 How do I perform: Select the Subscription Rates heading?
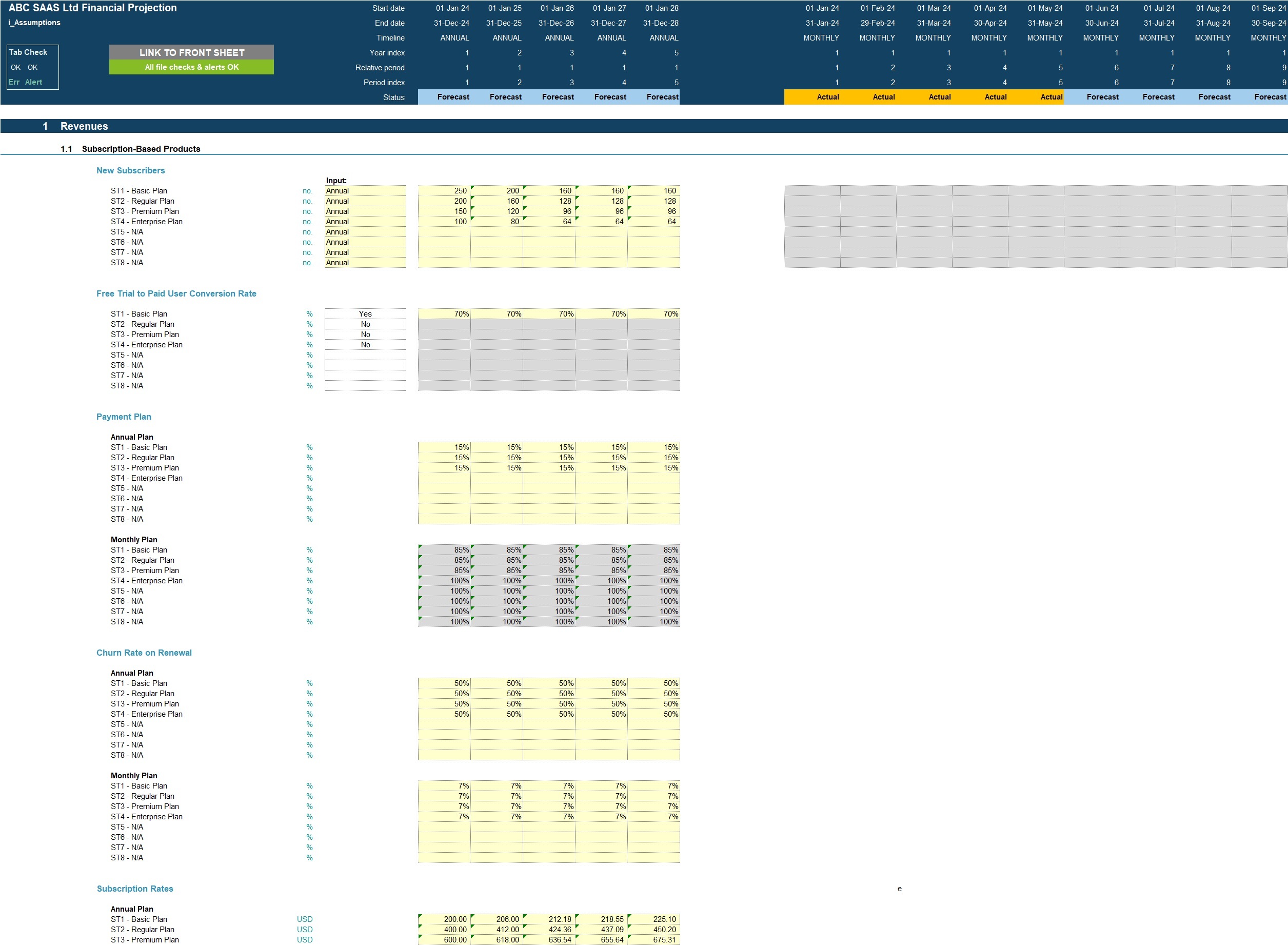(135, 889)
